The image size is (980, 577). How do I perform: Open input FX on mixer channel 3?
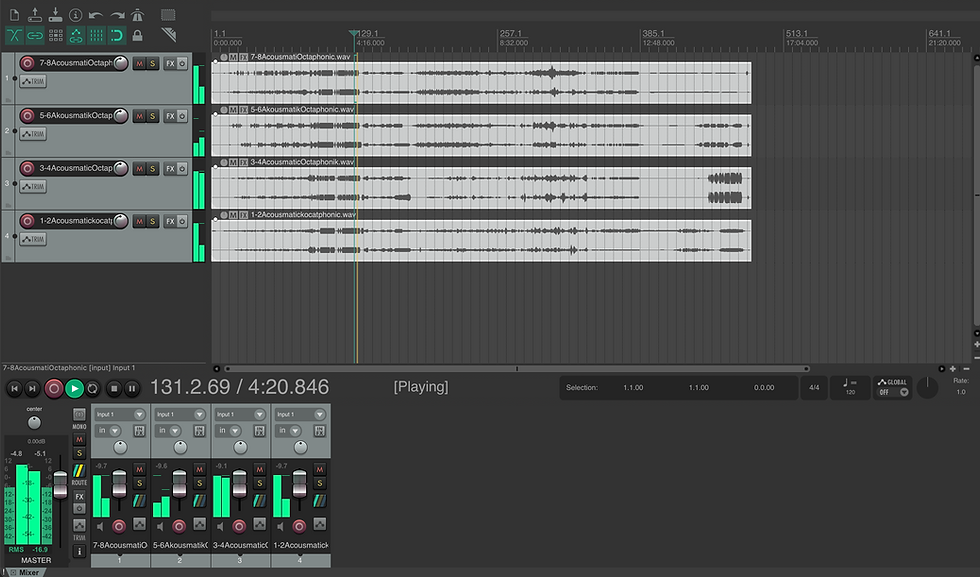[x=259, y=431]
